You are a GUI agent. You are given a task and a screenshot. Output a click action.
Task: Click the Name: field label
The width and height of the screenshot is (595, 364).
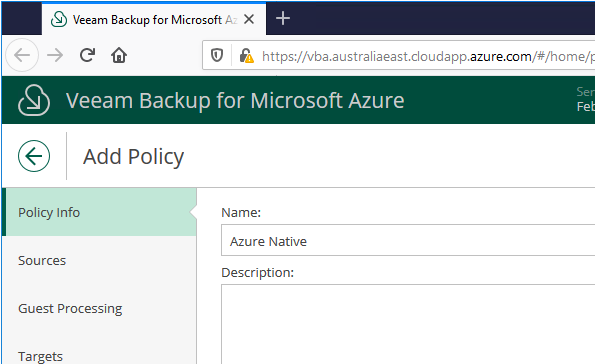pyautogui.click(x=241, y=212)
